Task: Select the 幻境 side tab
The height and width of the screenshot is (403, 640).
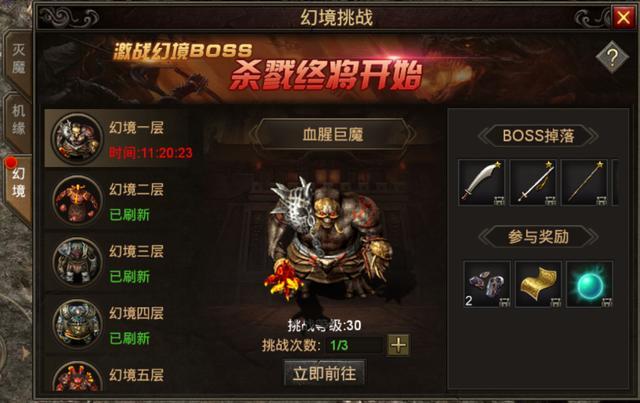Action: (x=18, y=184)
